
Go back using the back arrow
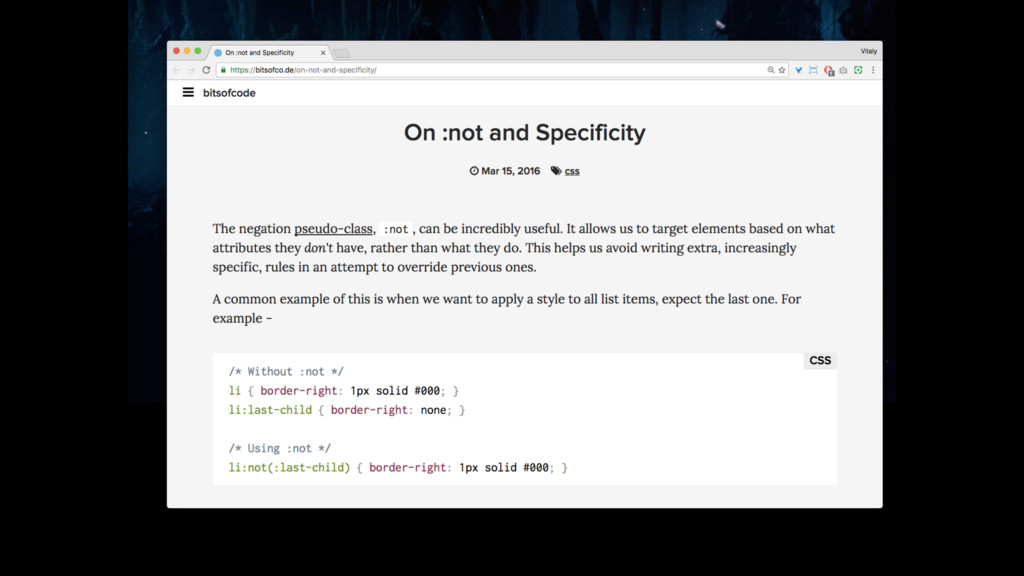pyautogui.click(x=176, y=70)
